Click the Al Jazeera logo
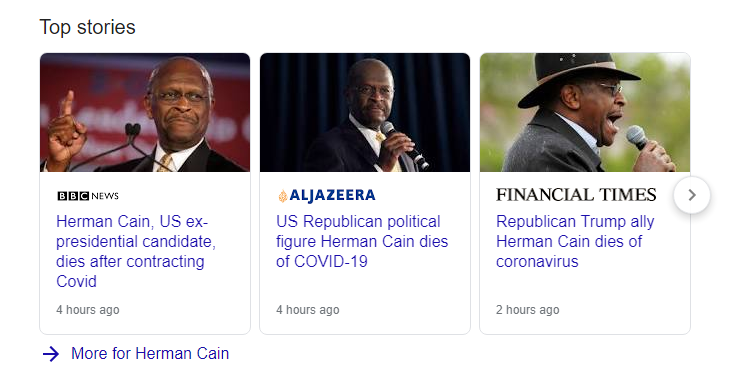 pyautogui.click(x=326, y=195)
